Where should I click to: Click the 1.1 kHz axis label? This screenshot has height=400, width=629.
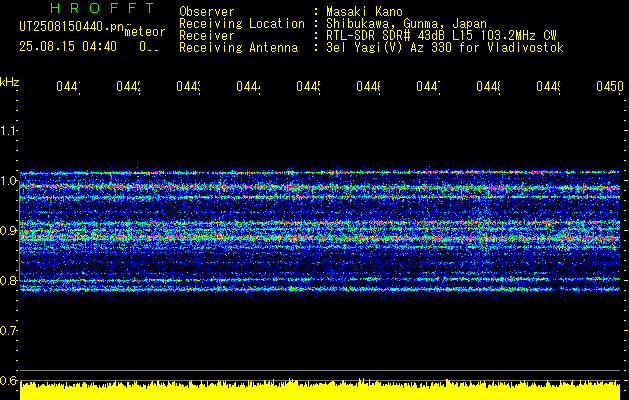pyautogui.click(x=8, y=130)
